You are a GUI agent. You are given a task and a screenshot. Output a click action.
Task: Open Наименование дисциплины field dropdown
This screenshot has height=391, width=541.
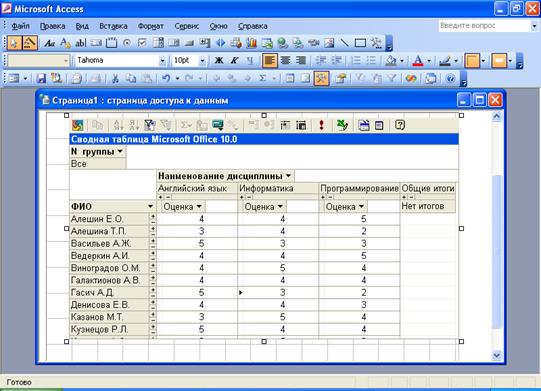tap(288, 176)
